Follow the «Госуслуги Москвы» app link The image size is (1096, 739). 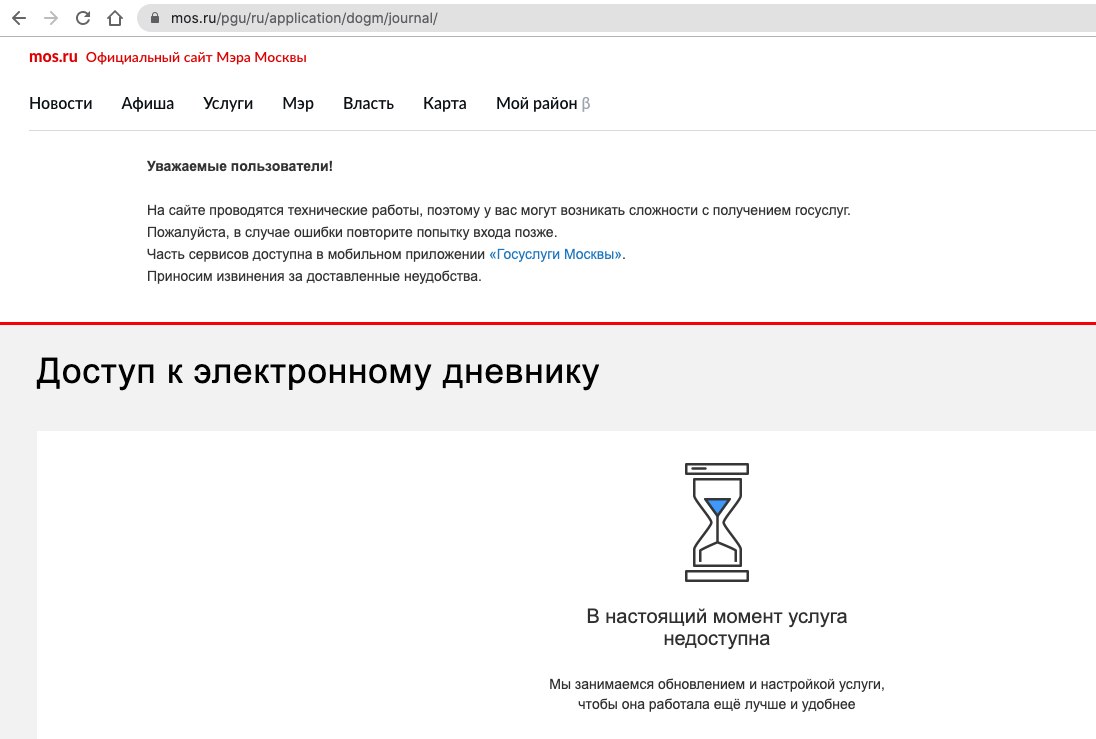click(555, 254)
